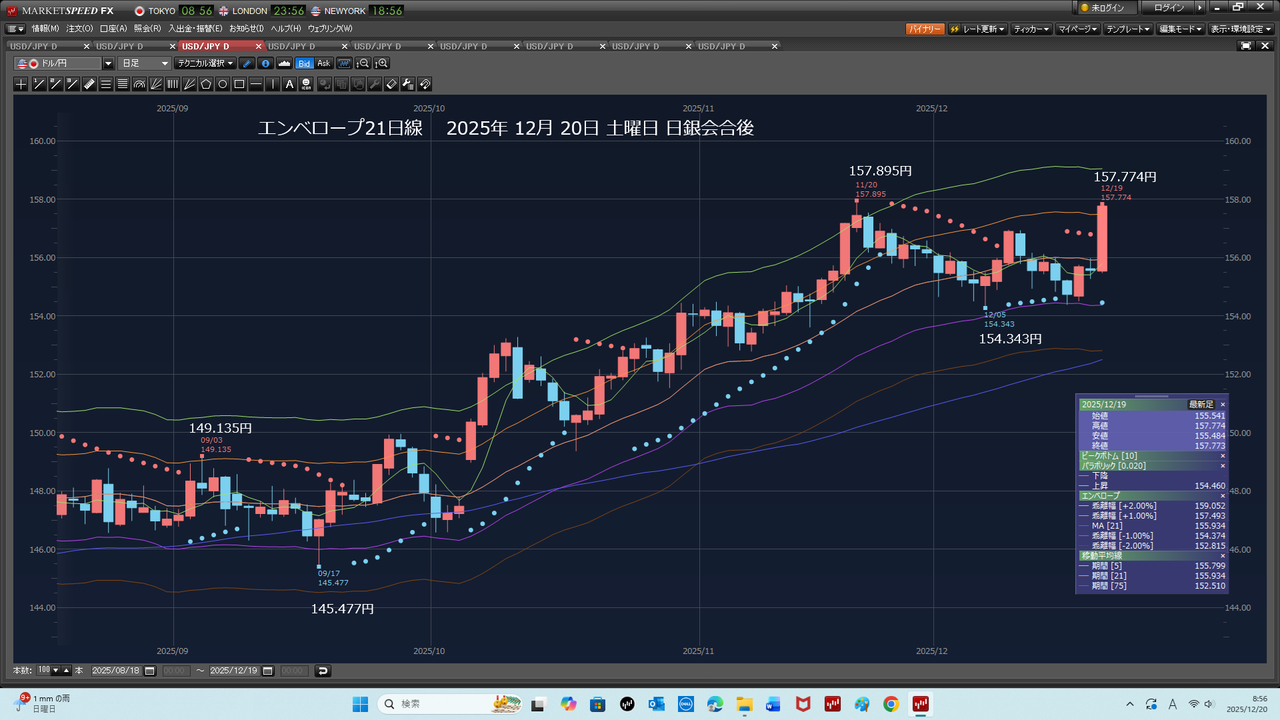This screenshot has height=720, width=1280.
Task: Select the crosshair cursor drawing tool
Action: coord(21,84)
